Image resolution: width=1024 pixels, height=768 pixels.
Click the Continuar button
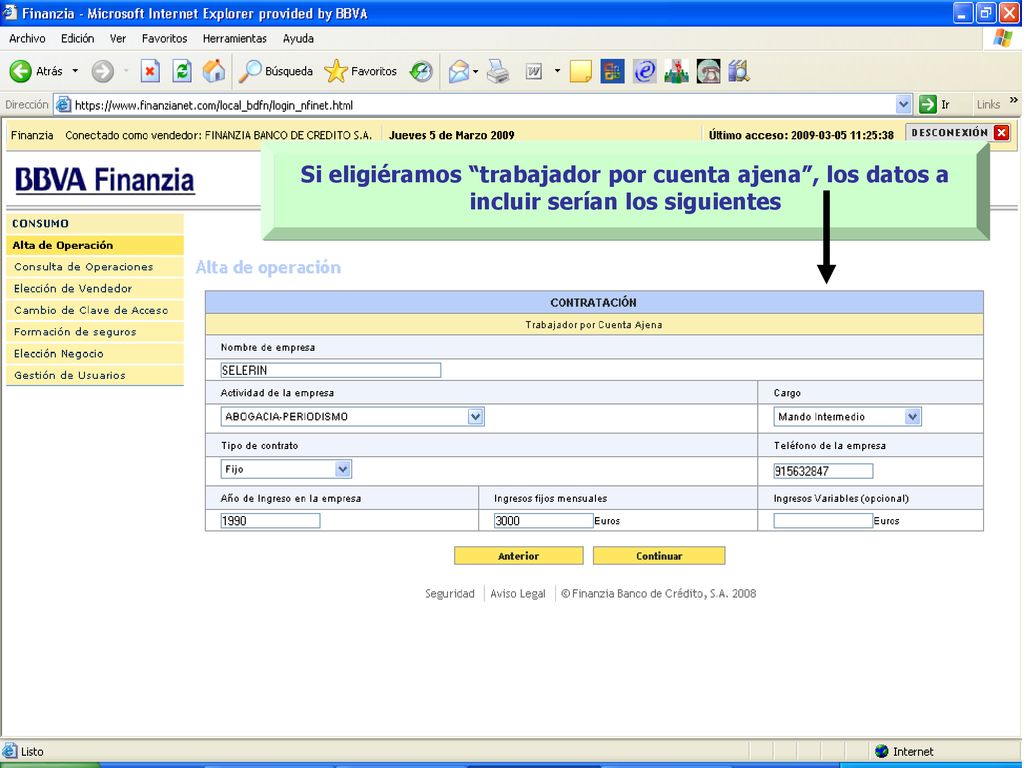(659, 556)
